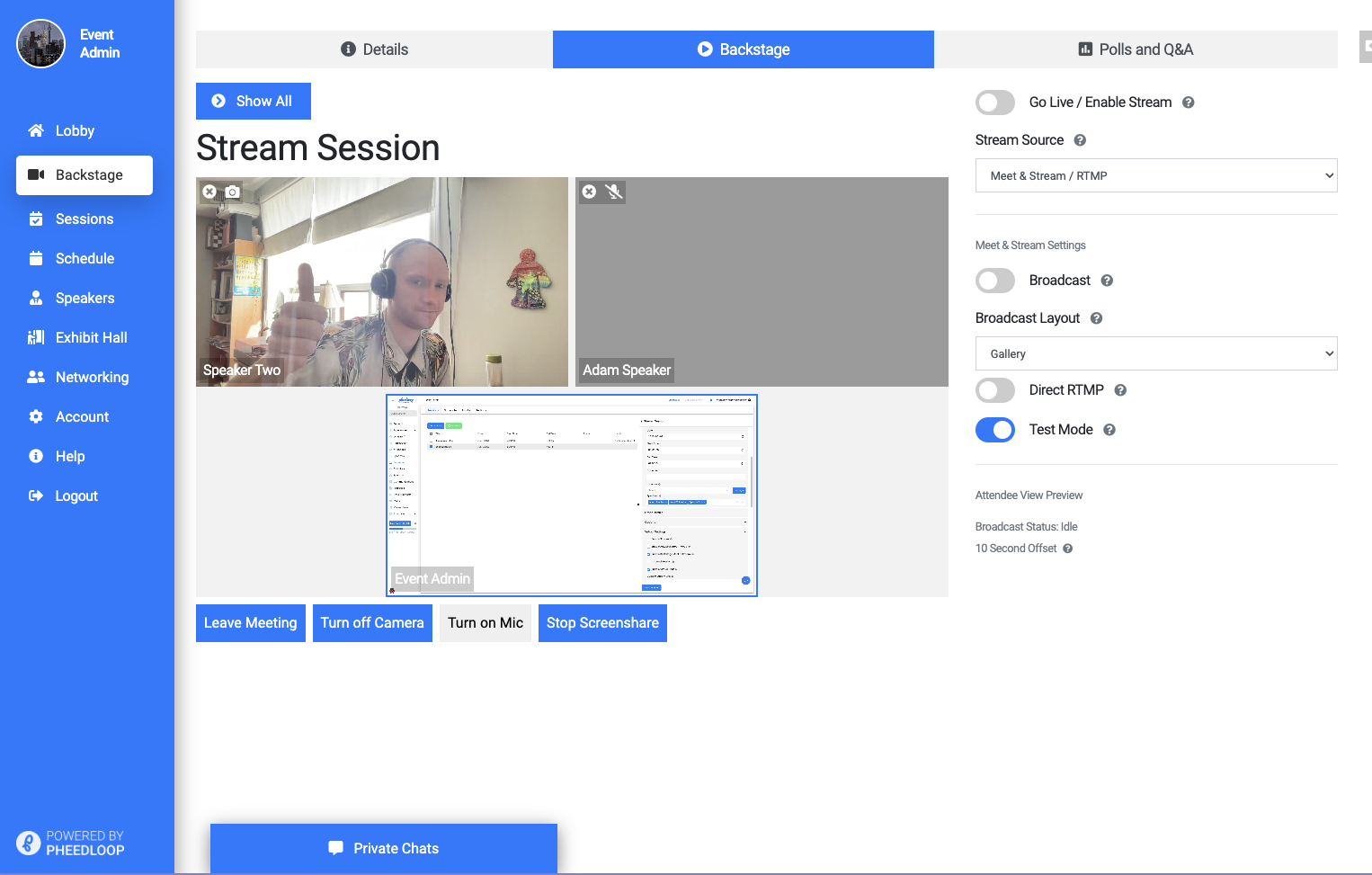Click the Networking people icon

click(37, 377)
